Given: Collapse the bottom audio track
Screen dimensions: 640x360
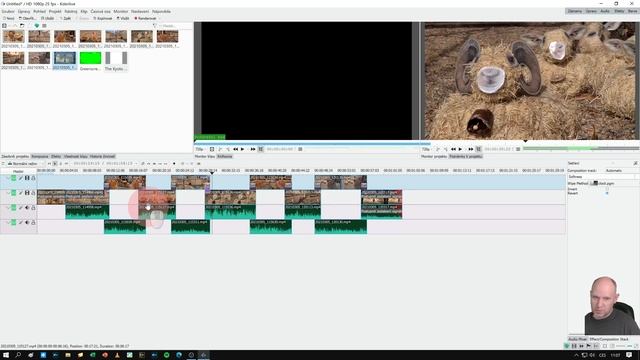Looking at the screenshot, I should point(8,222).
